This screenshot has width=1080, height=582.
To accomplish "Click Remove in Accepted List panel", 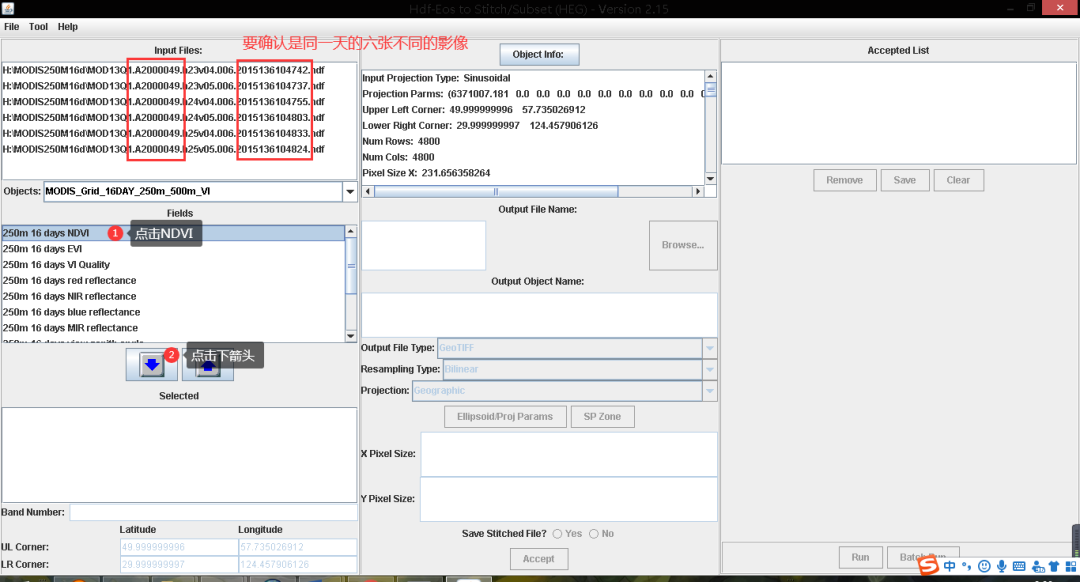I will coord(844,180).
